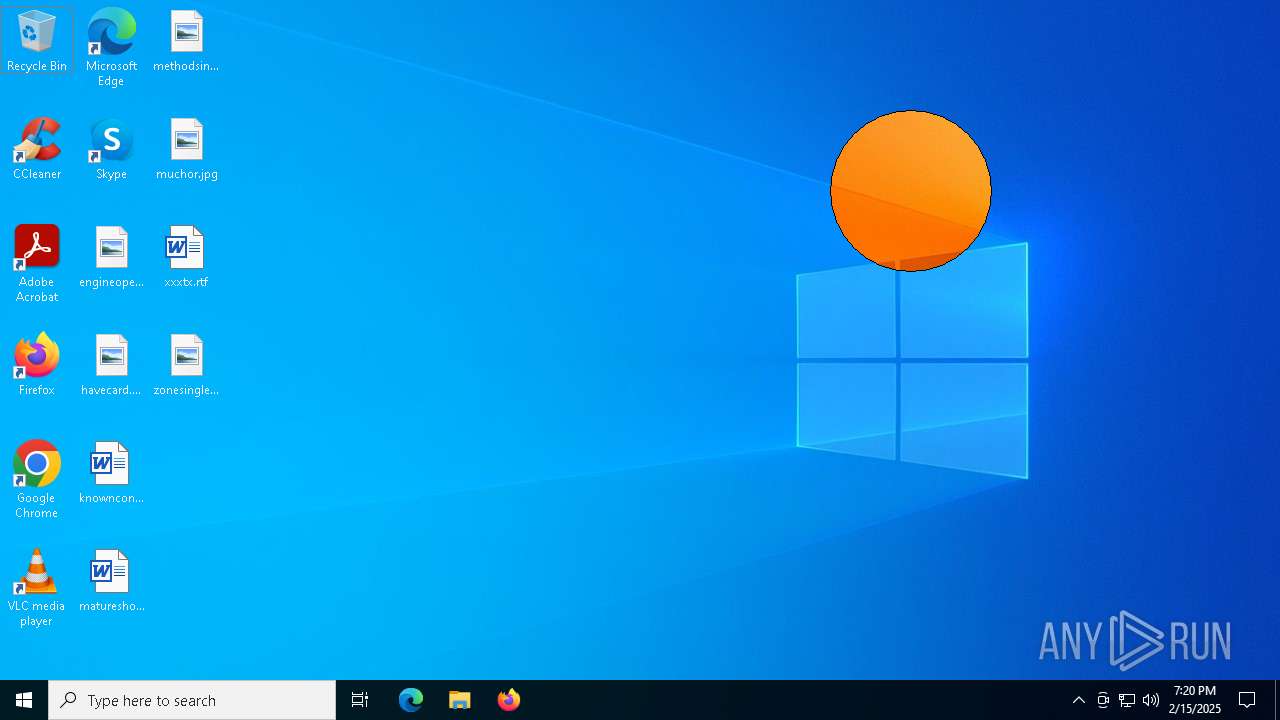Viewport: 1280px width, 720px height.
Task: Open the volume control tray icon
Action: pos(1151,700)
